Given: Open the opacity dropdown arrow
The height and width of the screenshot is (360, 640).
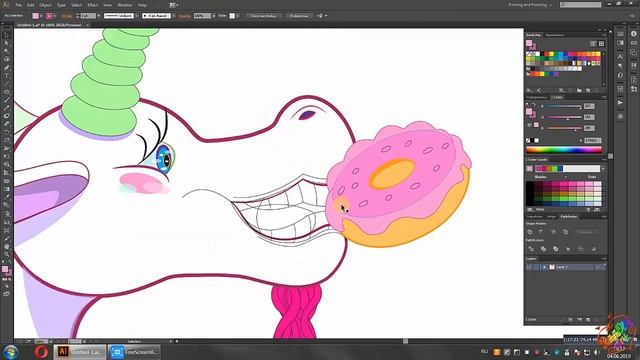Looking at the screenshot, I should pyautogui.click(x=214, y=16).
